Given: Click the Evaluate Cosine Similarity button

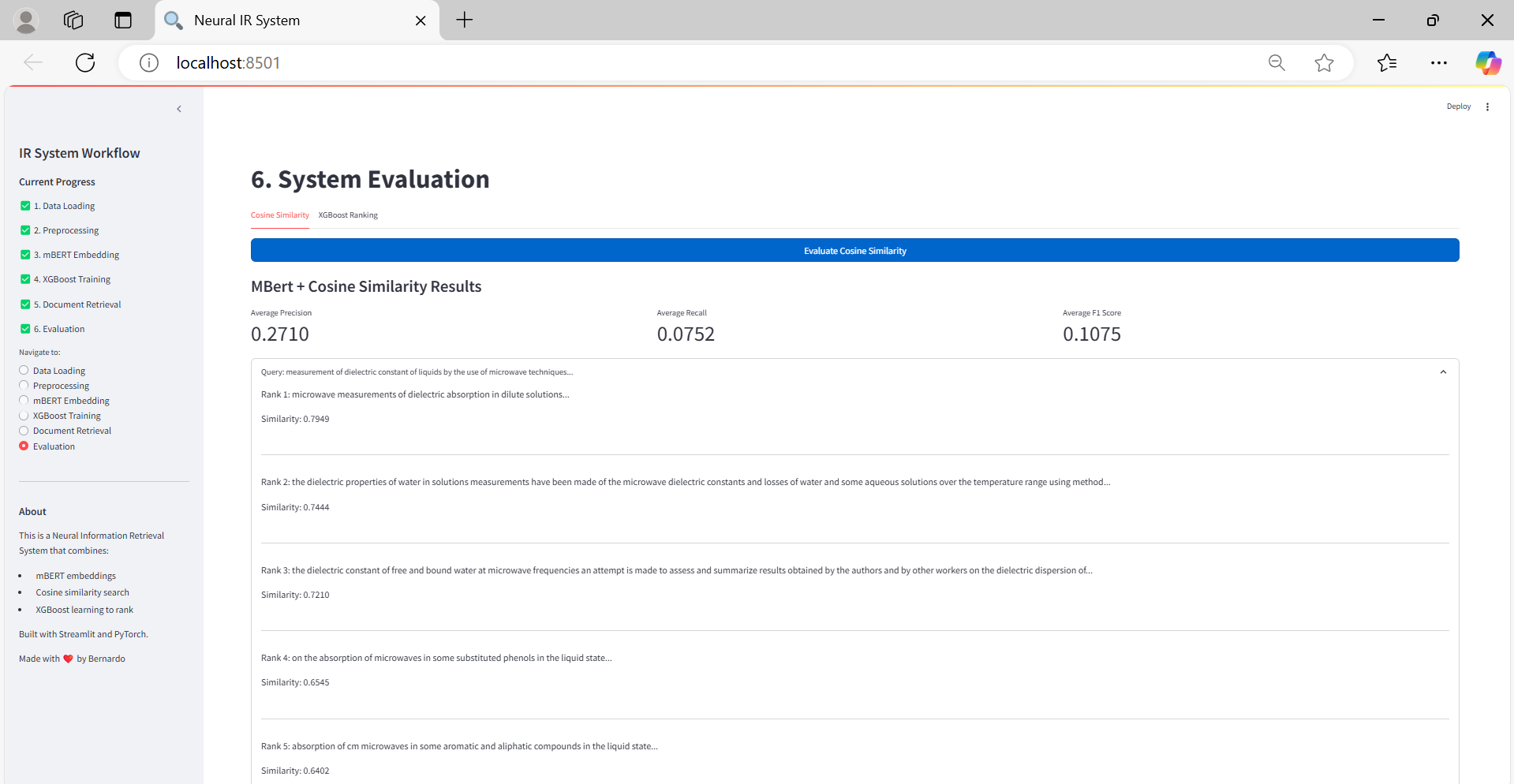Looking at the screenshot, I should 854,251.
